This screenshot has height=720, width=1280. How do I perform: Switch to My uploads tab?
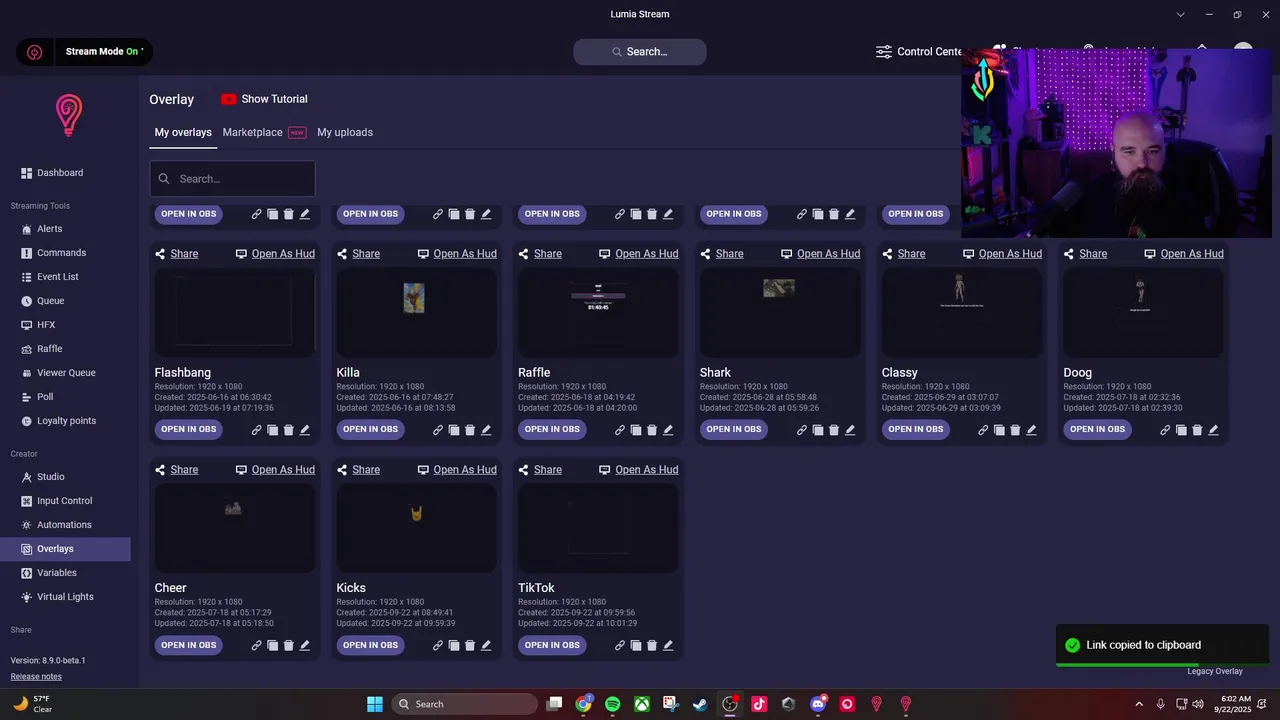(x=345, y=132)
